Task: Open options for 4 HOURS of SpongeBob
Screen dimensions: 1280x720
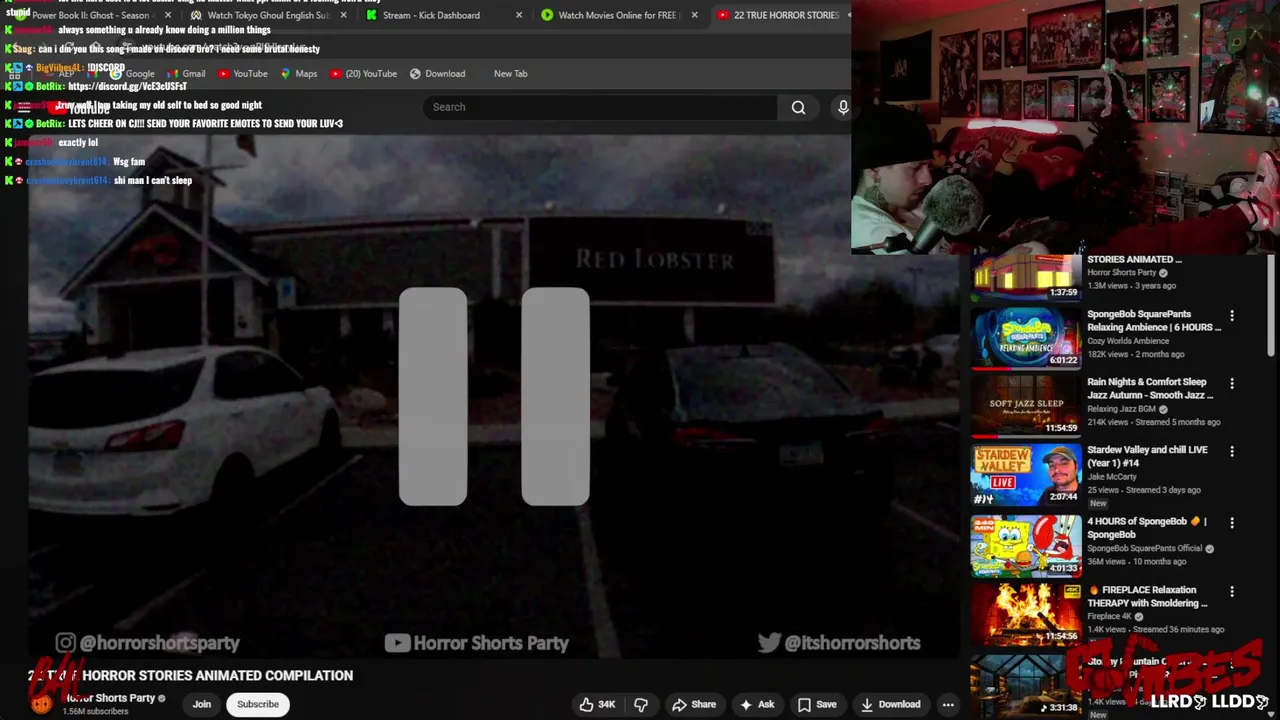Action: (1232, 523)
